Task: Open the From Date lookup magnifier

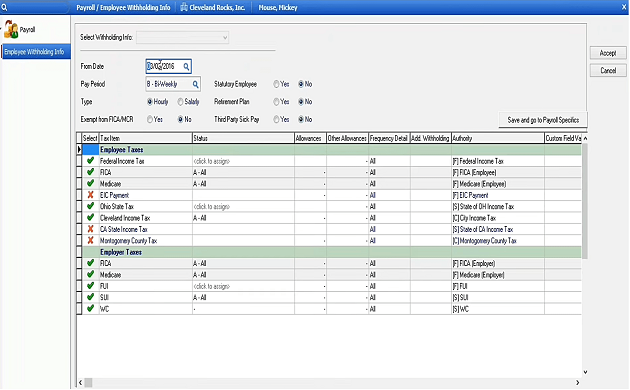Action: click(186, 67)
